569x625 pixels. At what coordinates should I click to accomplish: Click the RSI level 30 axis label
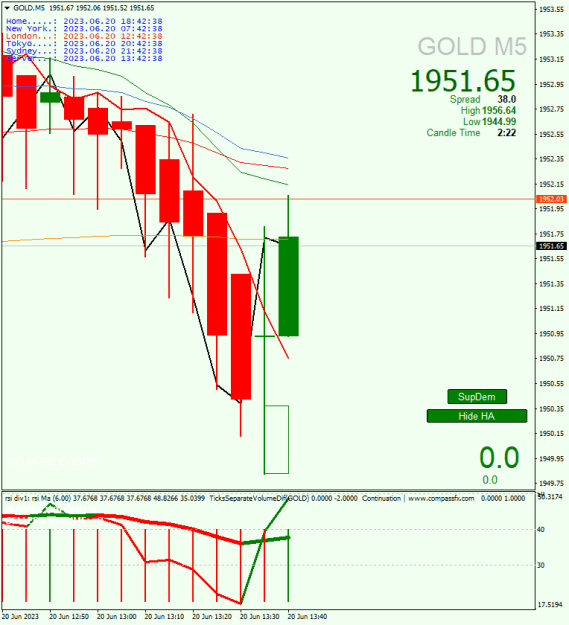click(541, 565)
